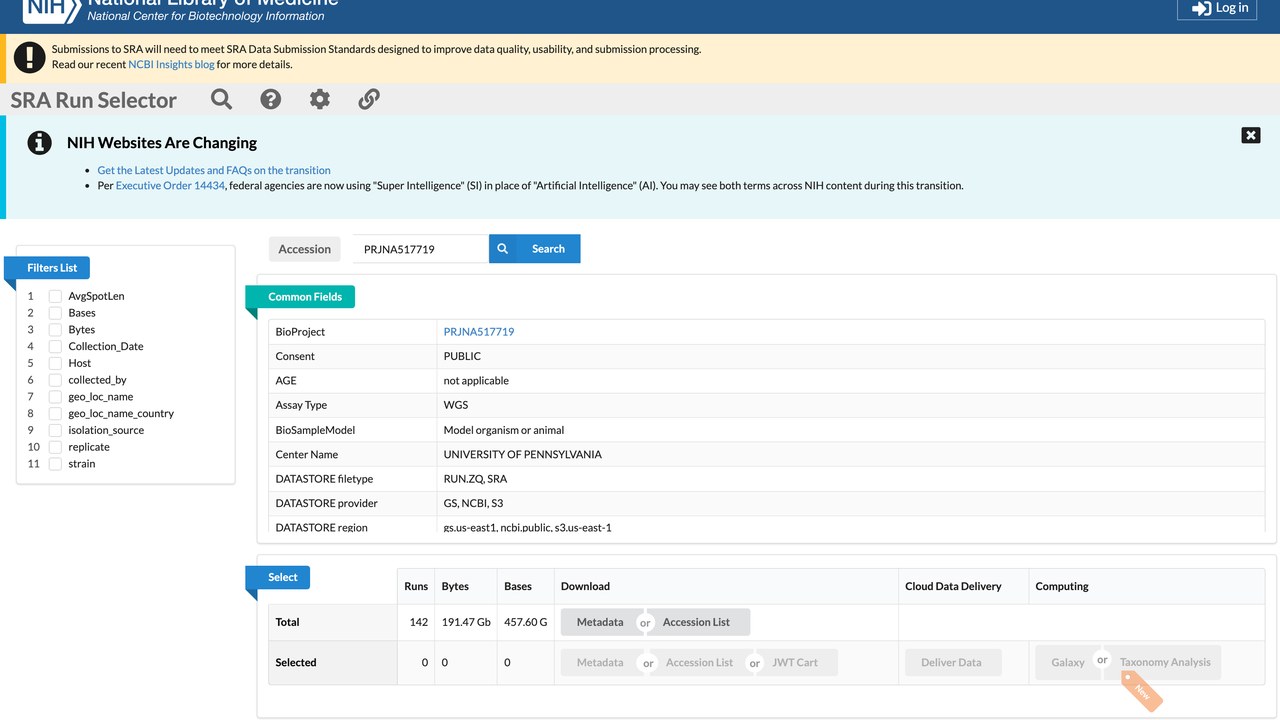Click the Accession search input field
This screenshot has height=720, width=1280.
click(420, 249)
